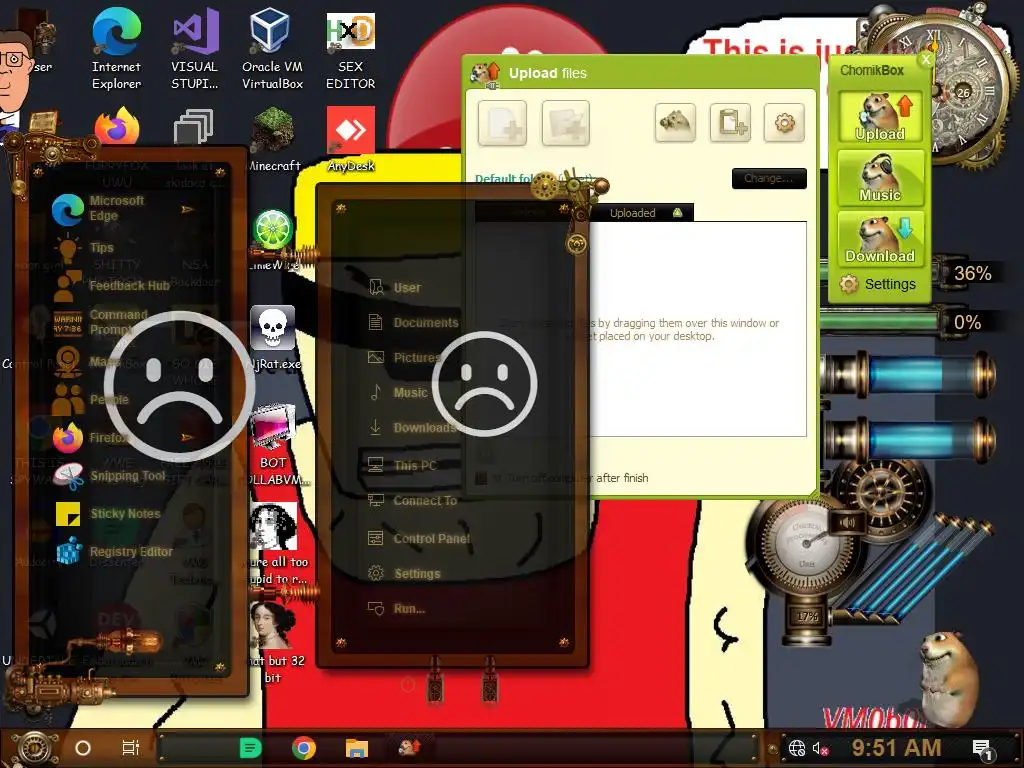The image size is (1024, 768).
Task: Open Settings in the ChomikBox panel
Action: [x=878, y=284]
